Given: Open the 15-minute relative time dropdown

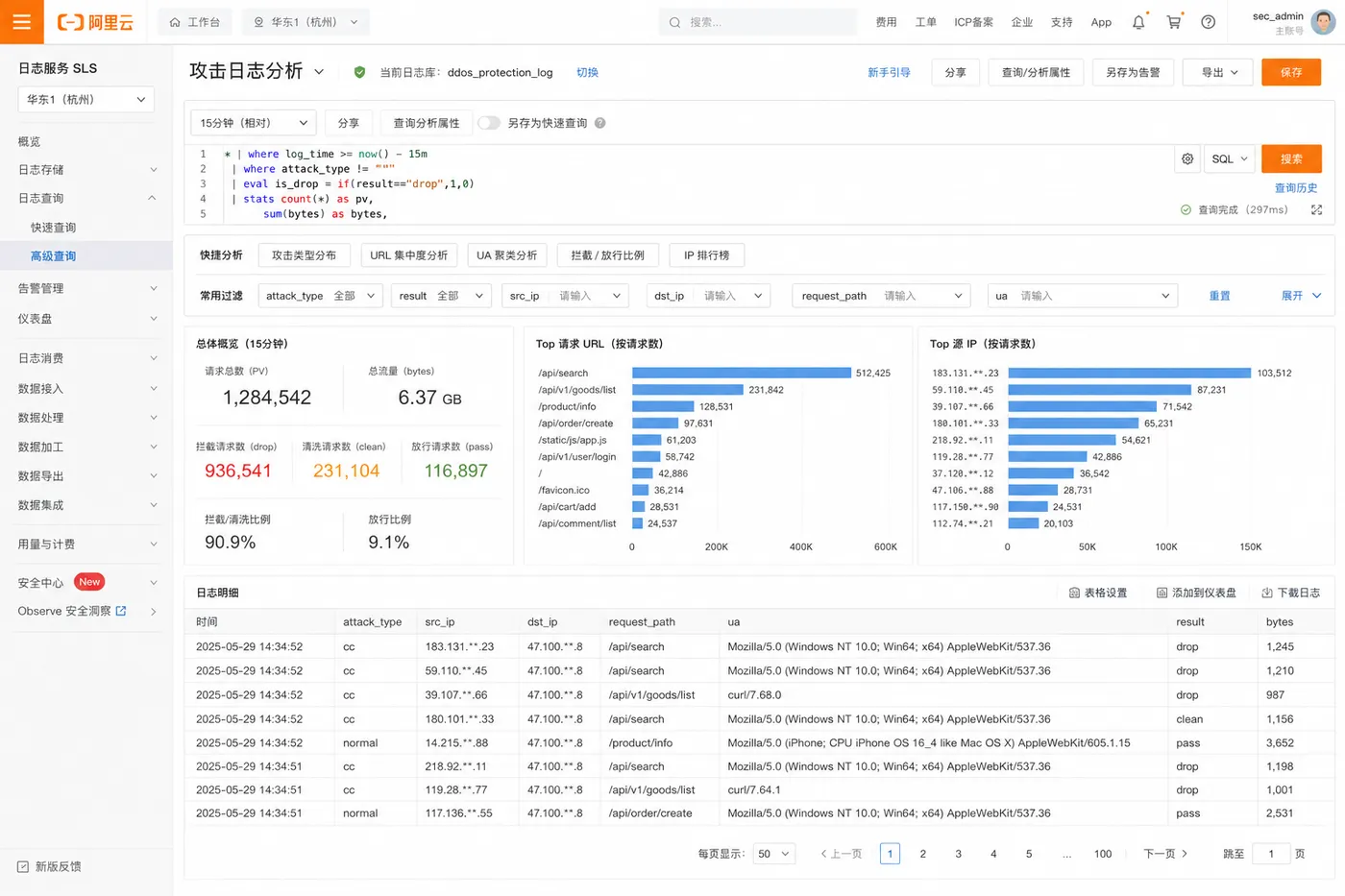Looking at the screenshot, I should [x=254, y=123].
